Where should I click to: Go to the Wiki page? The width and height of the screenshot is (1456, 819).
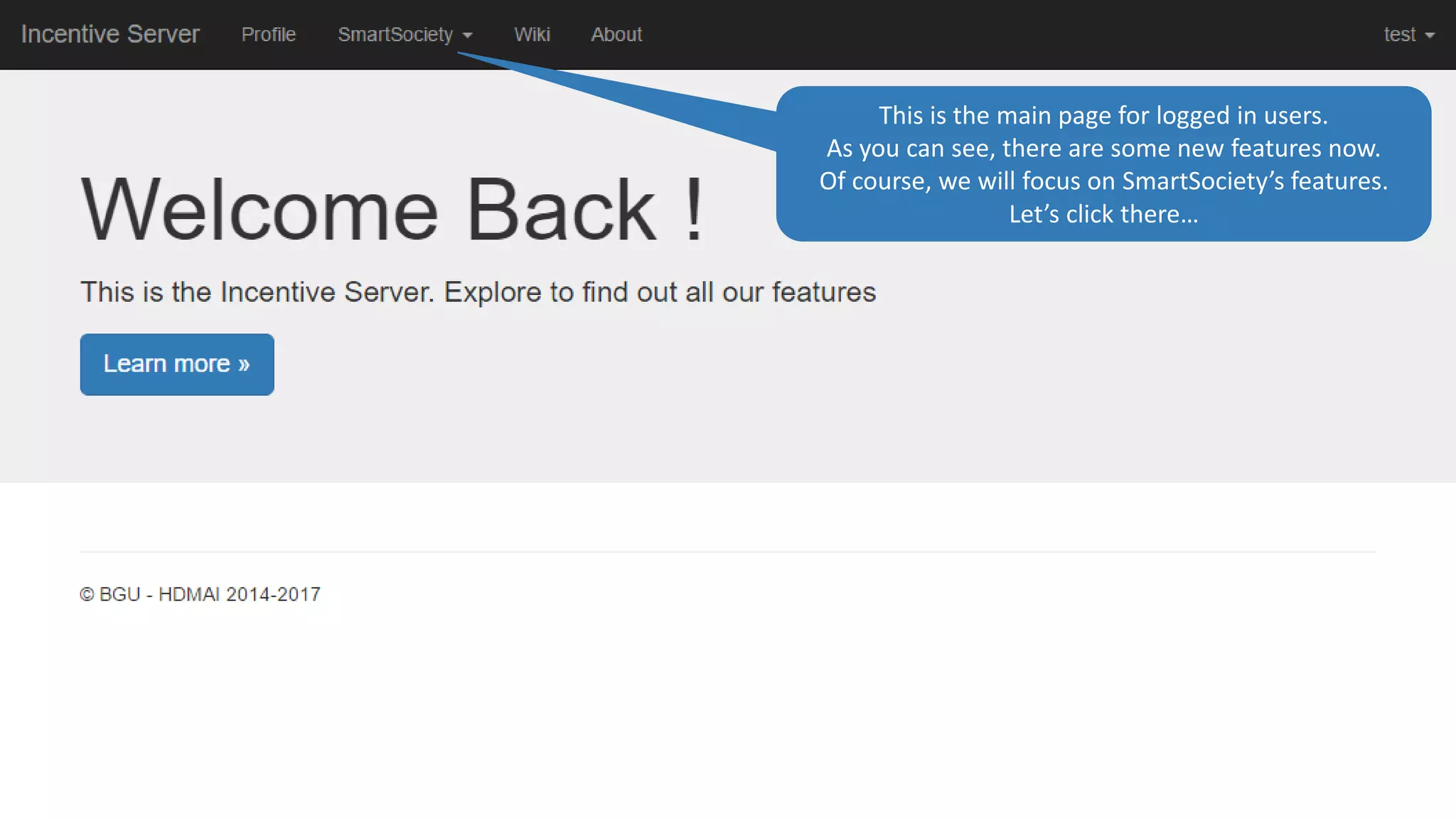[532, 34]
